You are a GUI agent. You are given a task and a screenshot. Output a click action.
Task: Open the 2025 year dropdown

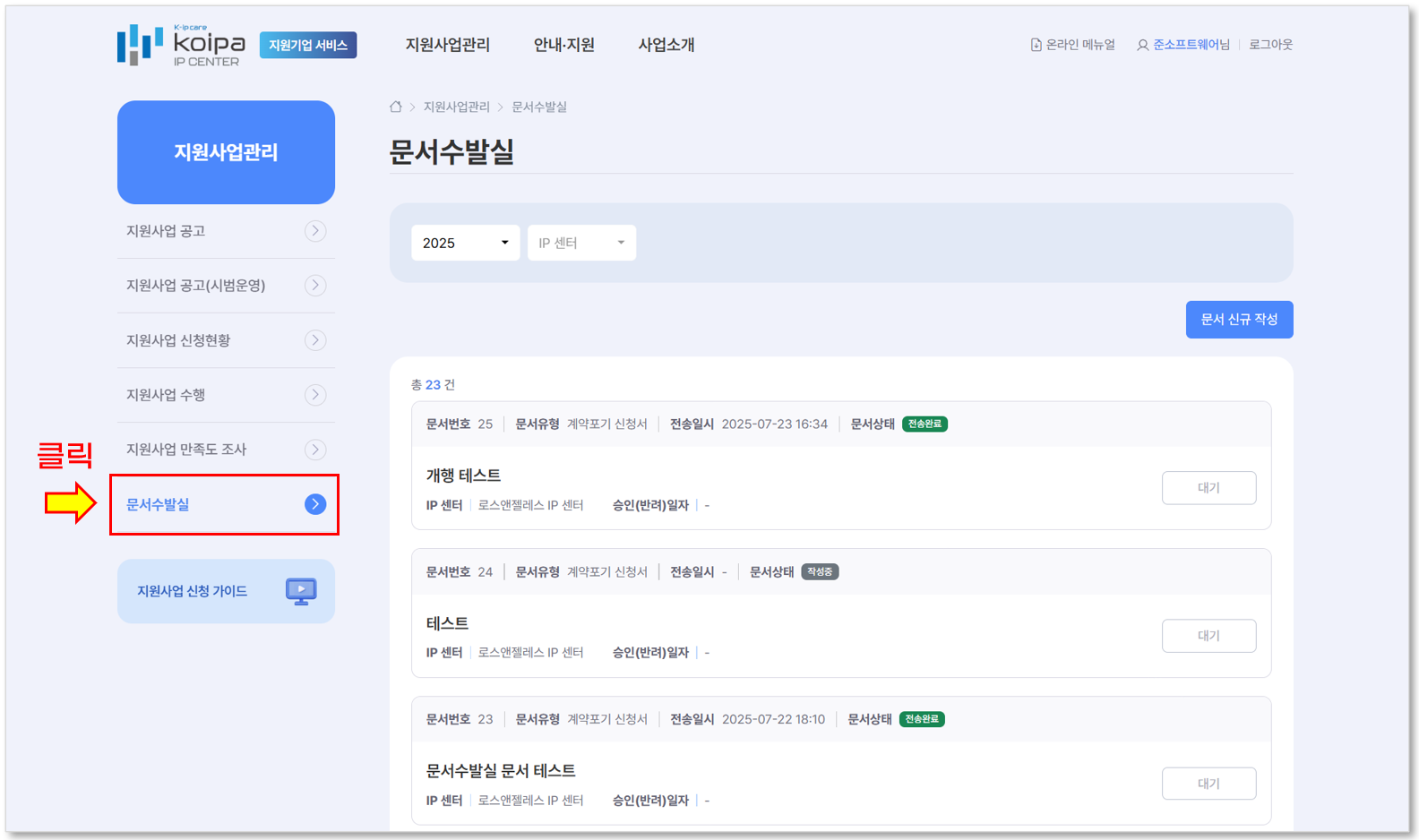(465, 243)
